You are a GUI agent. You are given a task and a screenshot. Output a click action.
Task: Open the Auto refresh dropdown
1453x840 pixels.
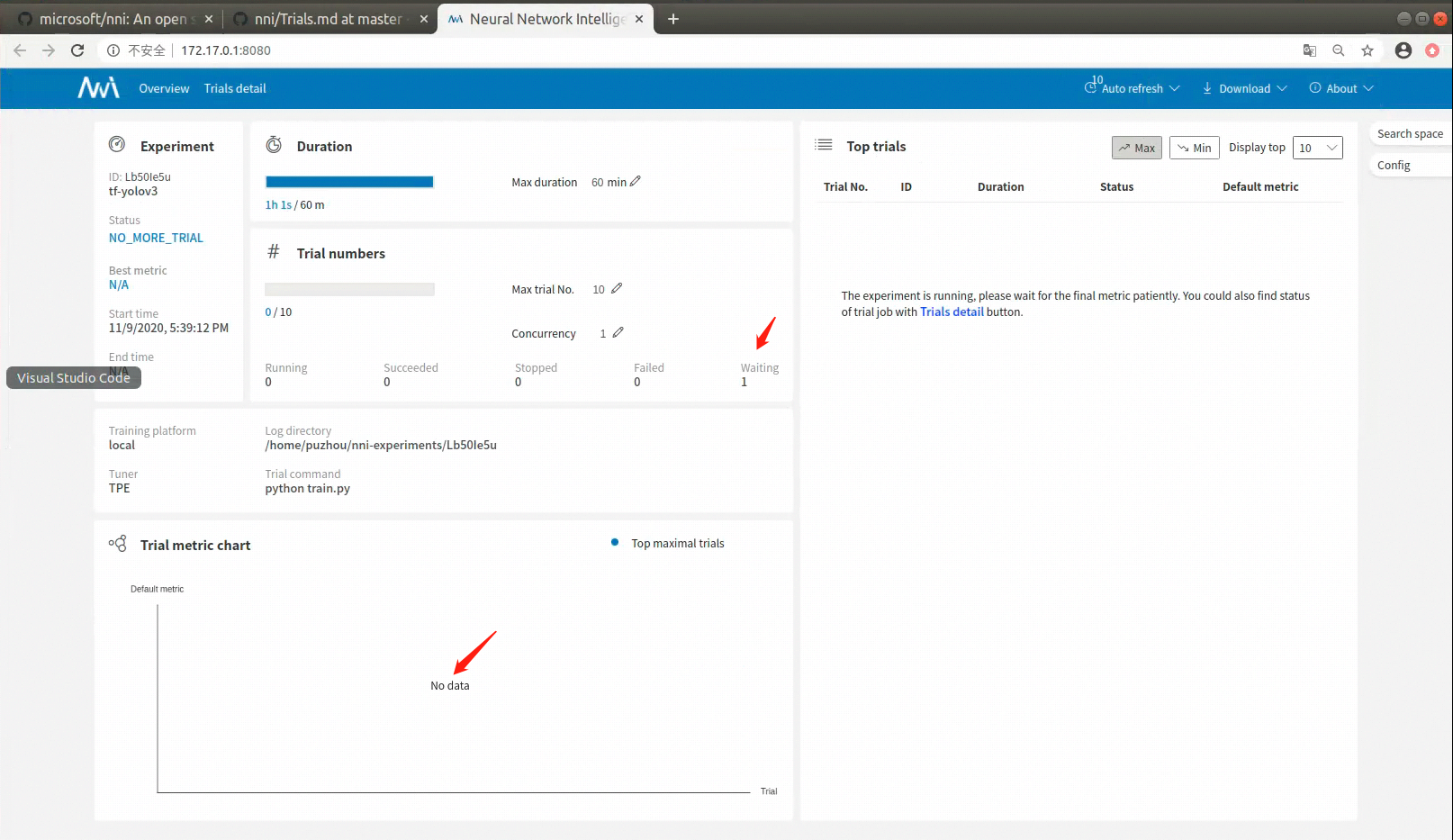(1132, 87)
